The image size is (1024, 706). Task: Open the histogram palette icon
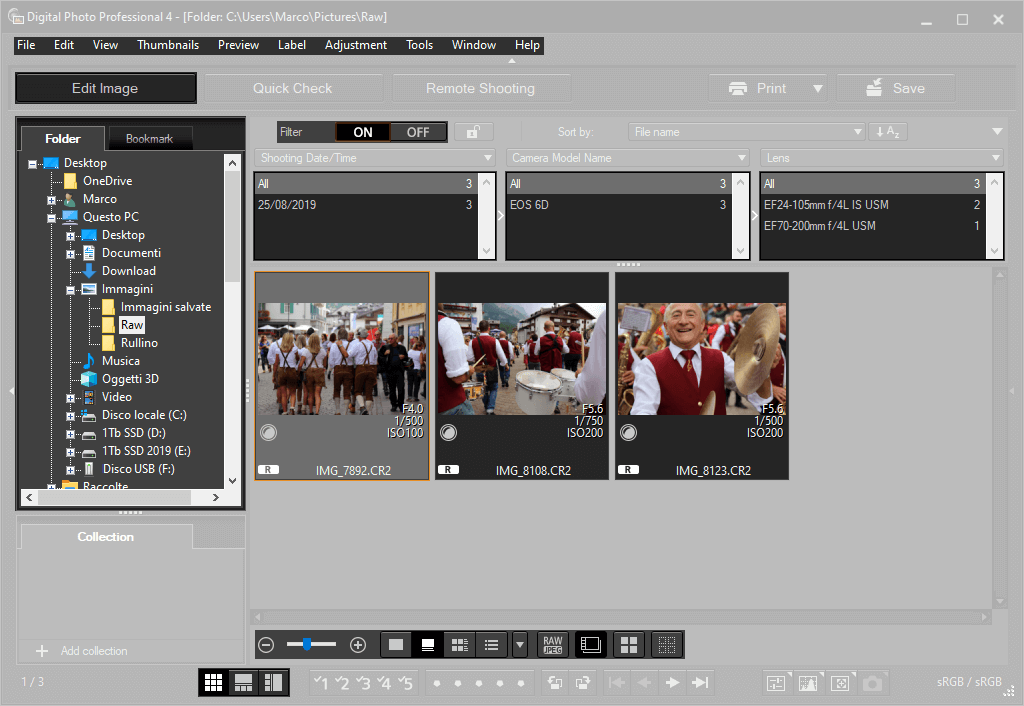(x=808, y=683)
